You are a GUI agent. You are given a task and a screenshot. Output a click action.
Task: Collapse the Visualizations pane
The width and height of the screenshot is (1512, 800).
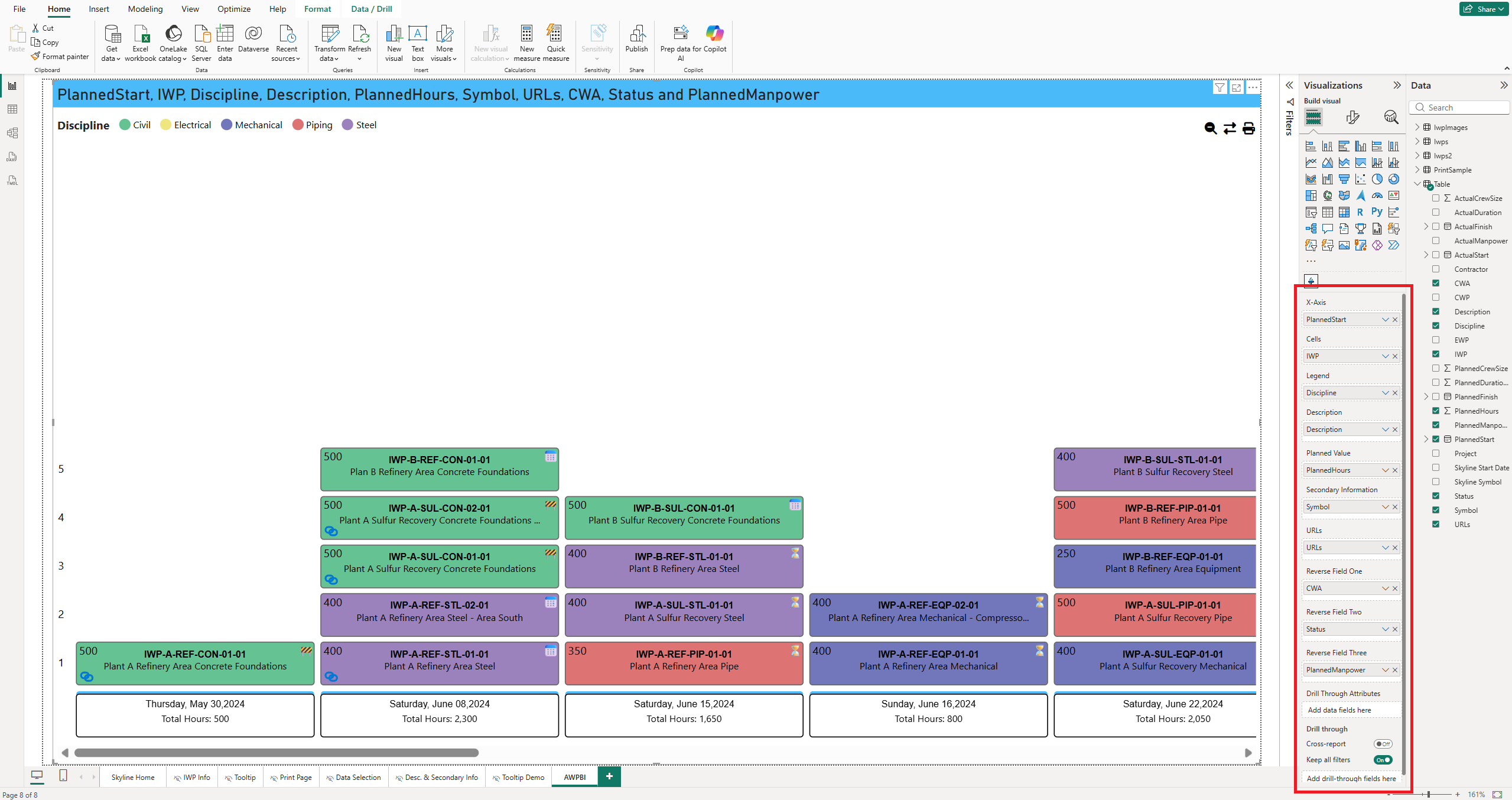click(1397, 85)
